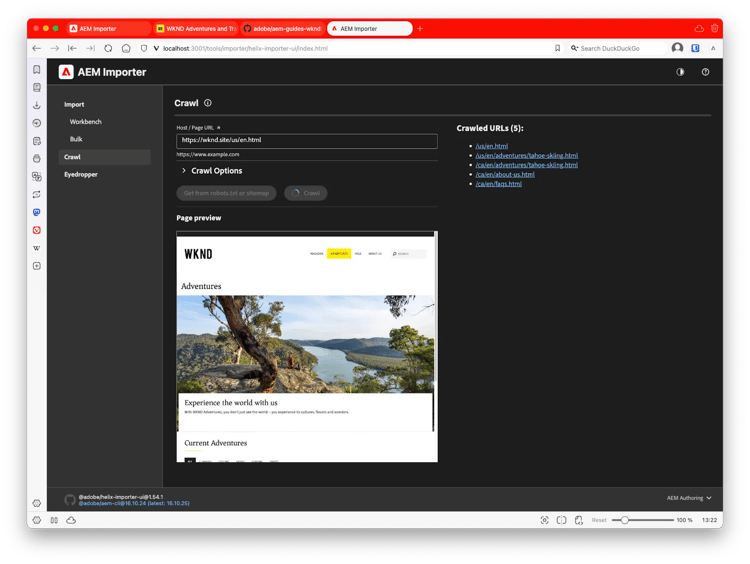
Task: Click the @adobe/aem-cli version link
Action: point(134,503)
